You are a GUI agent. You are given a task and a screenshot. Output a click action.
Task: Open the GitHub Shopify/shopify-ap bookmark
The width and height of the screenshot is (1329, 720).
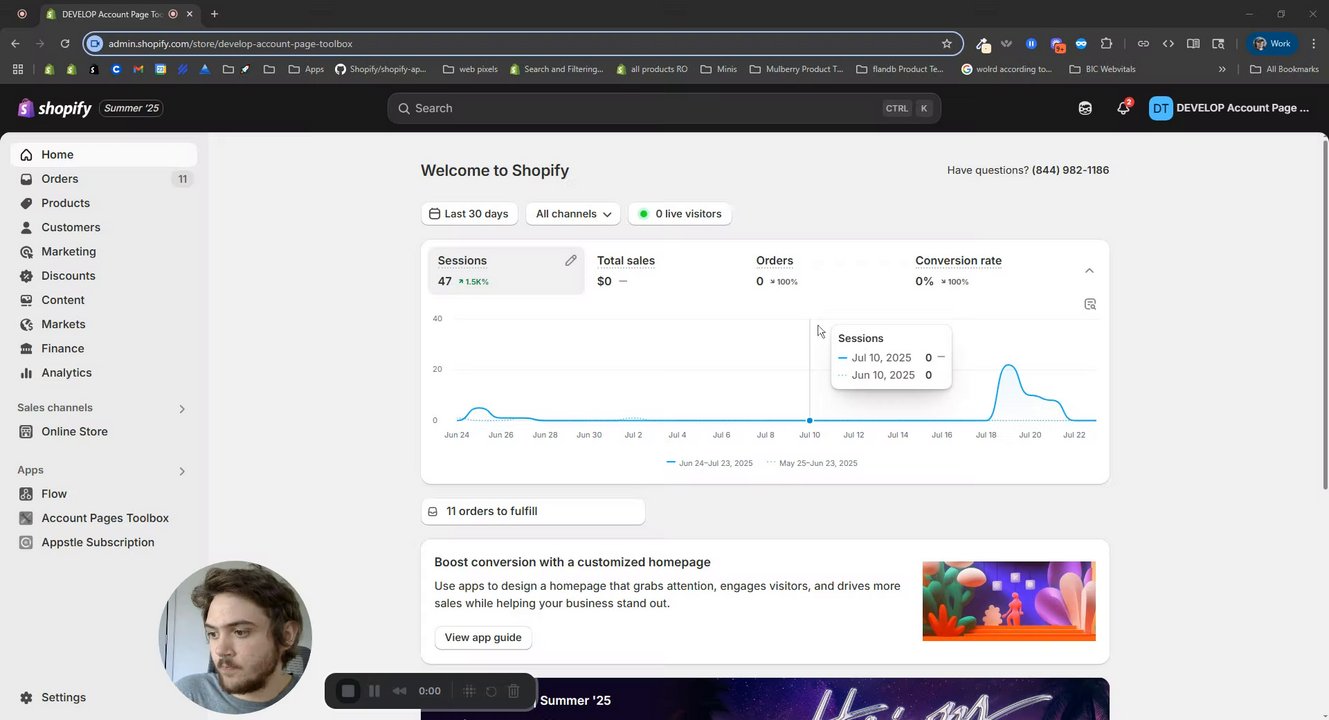click(381, 69)
